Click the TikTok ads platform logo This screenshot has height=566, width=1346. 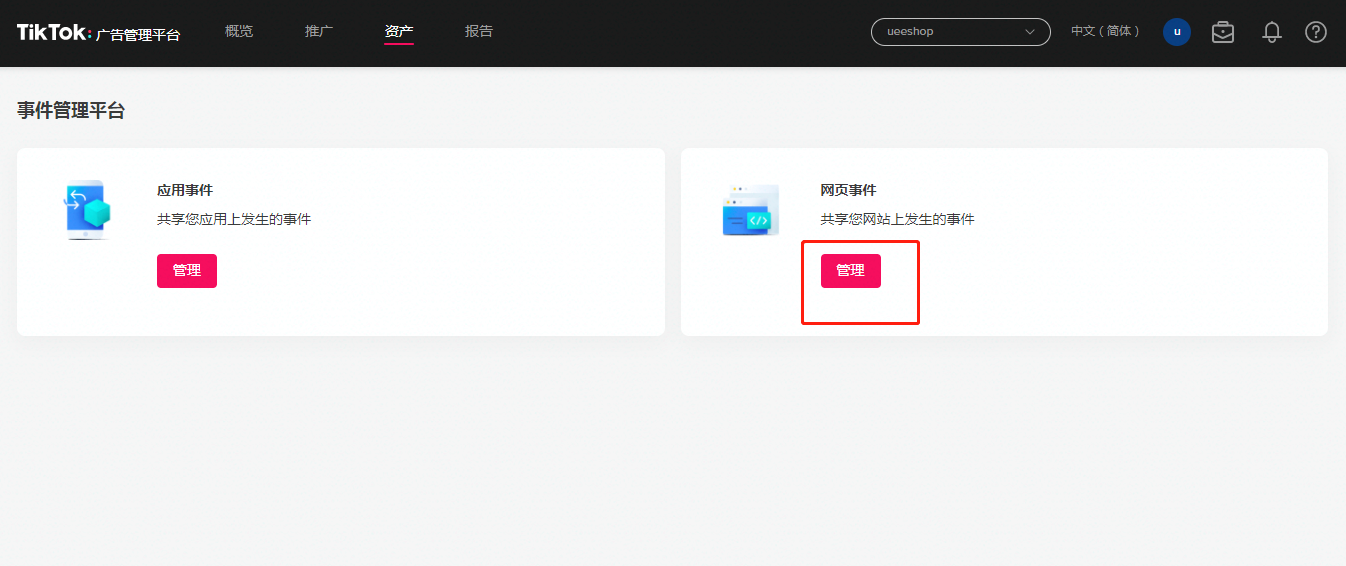coord(98,33)
